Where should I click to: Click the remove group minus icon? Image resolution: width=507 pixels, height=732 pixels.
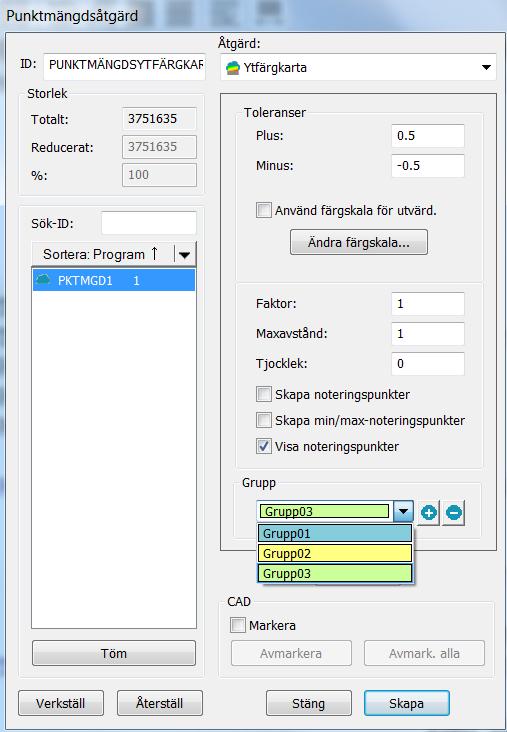click(454, 513)
